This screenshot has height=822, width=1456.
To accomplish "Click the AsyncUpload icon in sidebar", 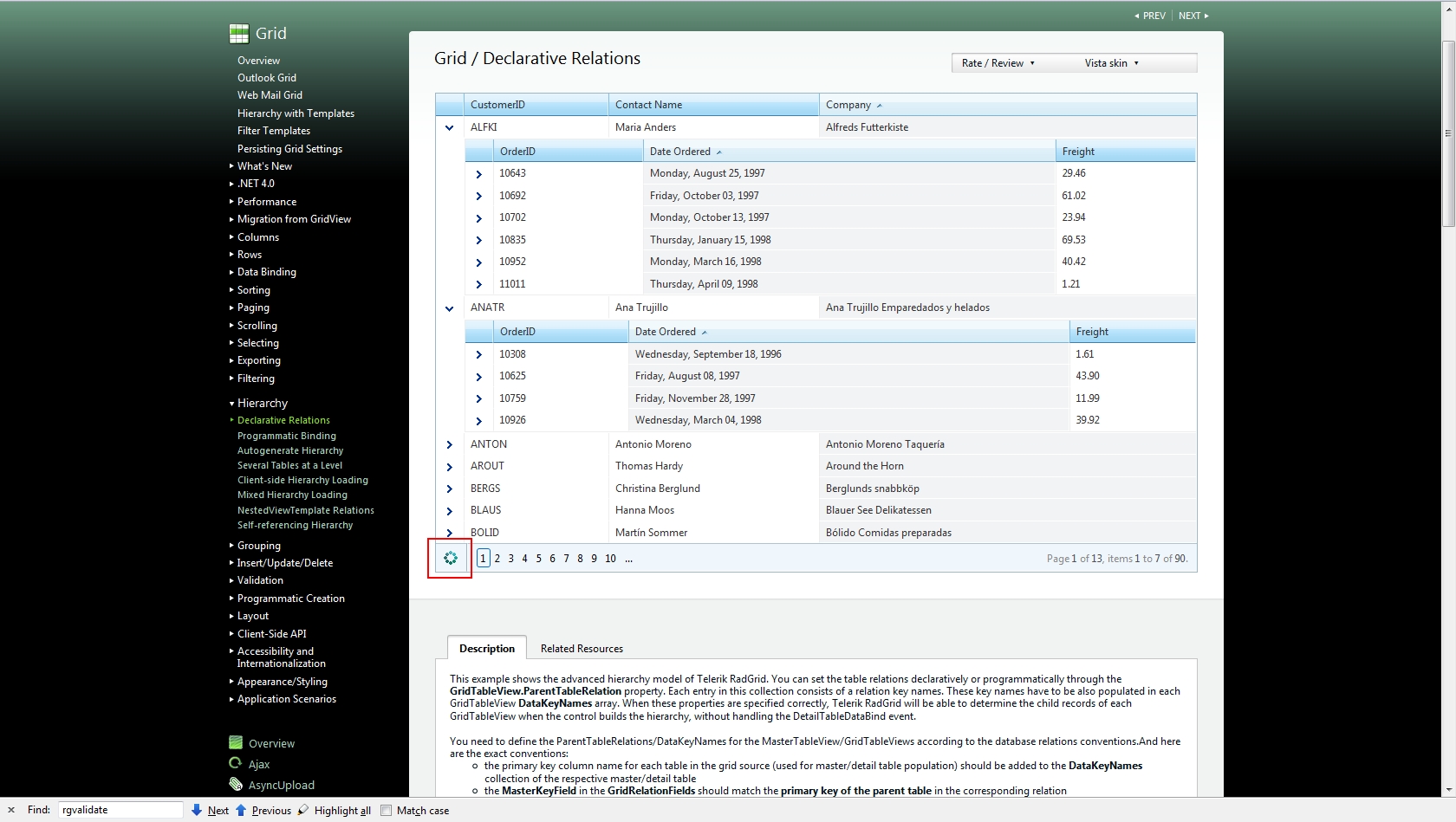I will (x=235, y=784).
